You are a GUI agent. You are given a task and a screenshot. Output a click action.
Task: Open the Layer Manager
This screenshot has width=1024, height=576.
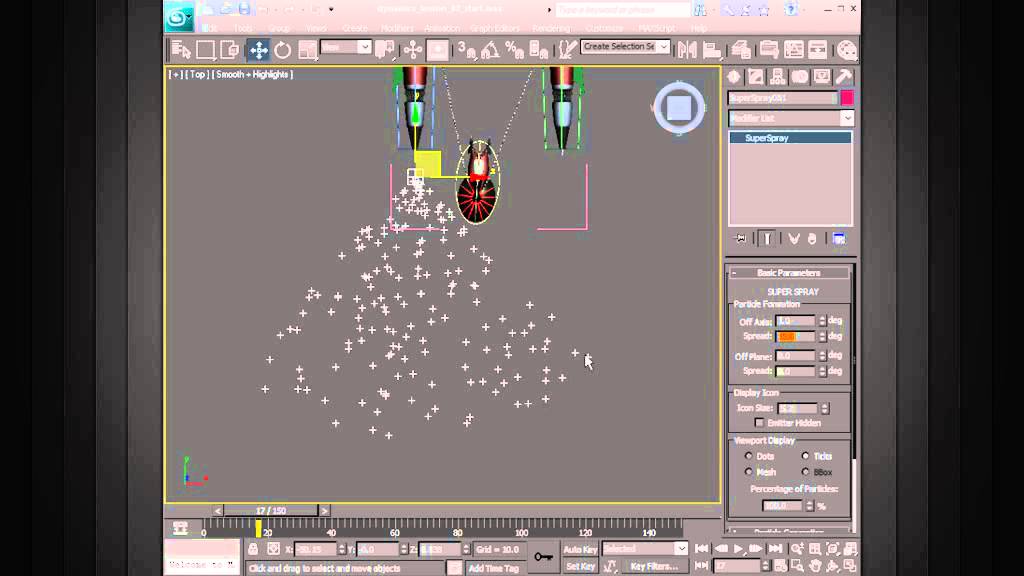(x=741, y=50)
